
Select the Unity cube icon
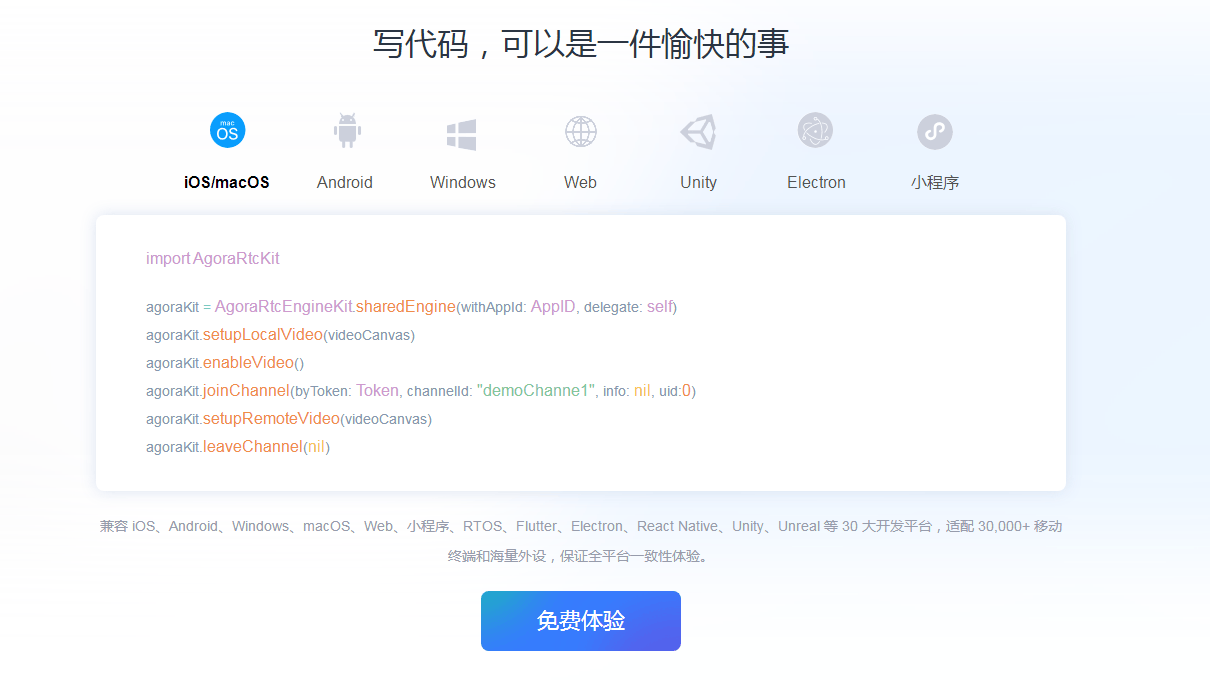[x=698, y=132]
